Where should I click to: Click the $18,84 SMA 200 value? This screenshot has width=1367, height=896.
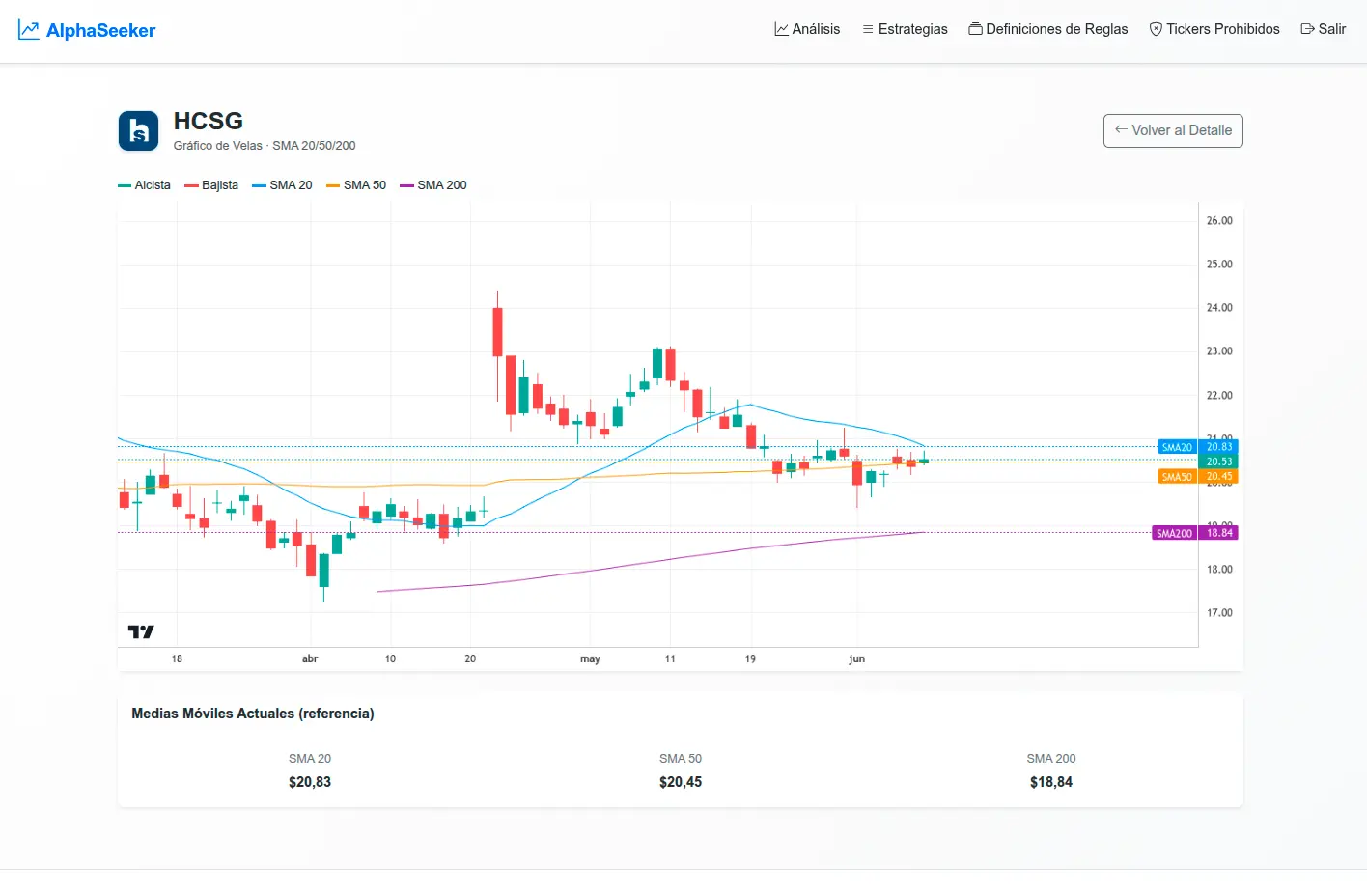pos(1051,782)
